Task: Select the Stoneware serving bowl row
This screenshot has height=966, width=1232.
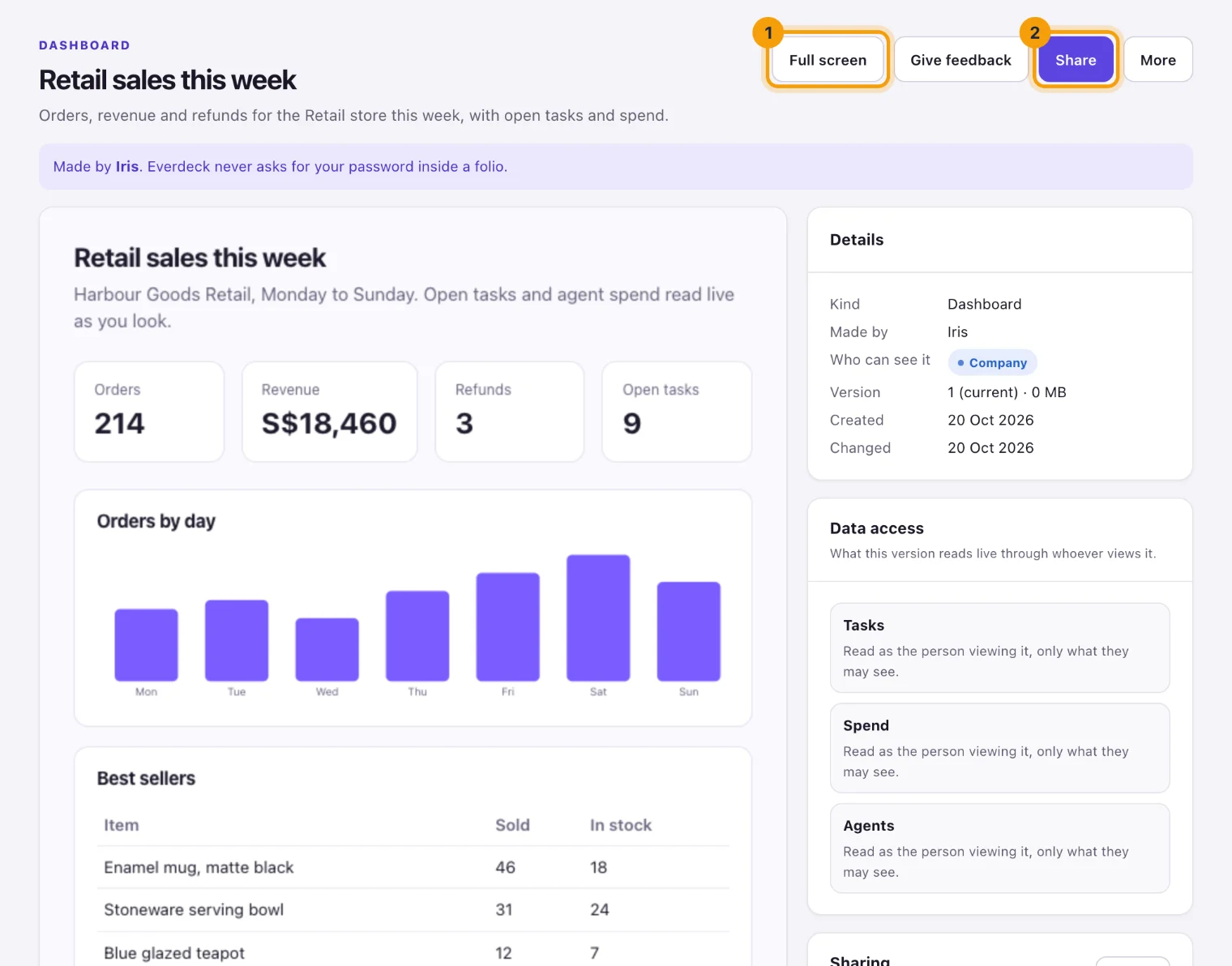Action: pyautogui.click(x=413, y=910)
